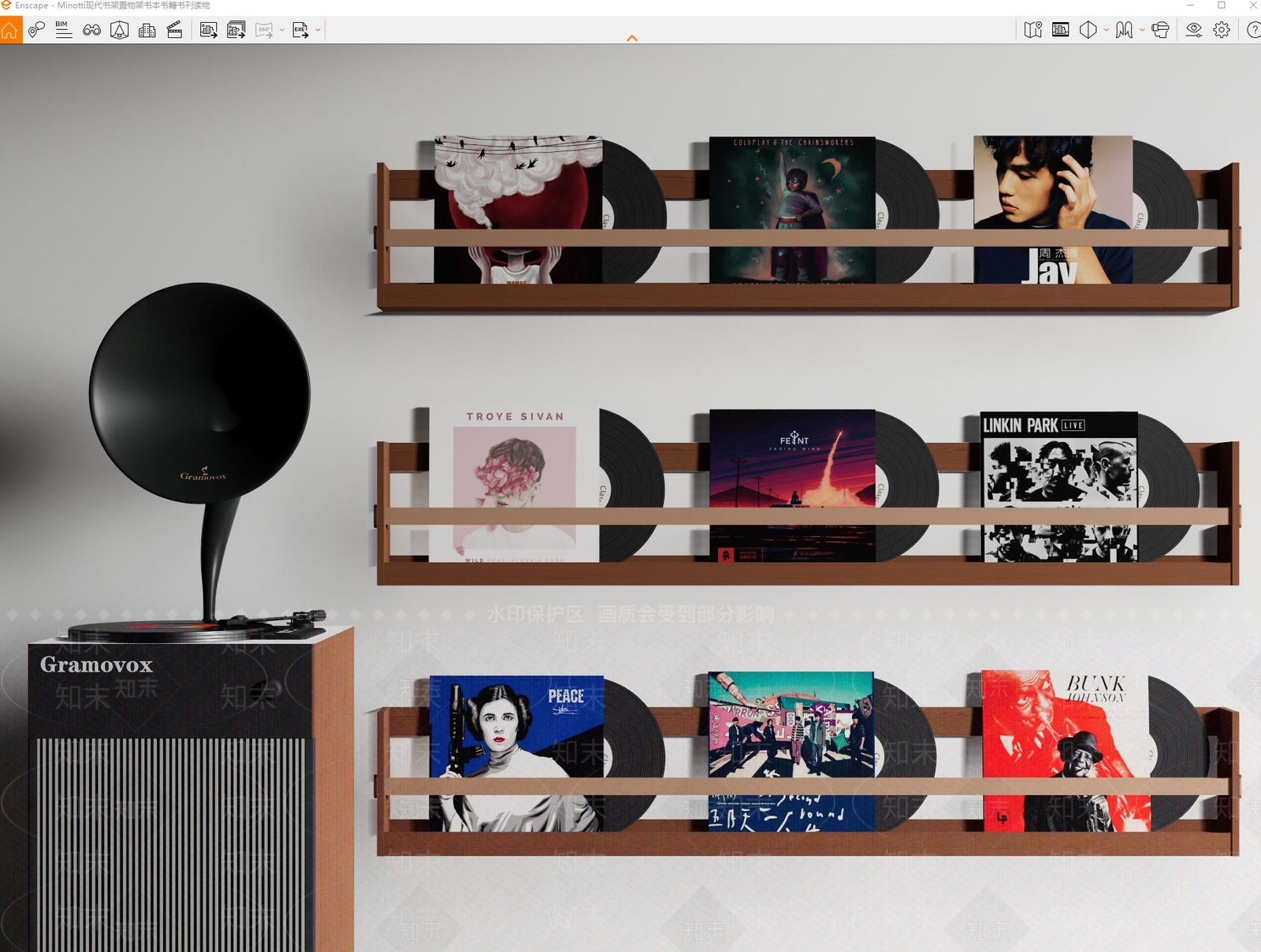Click the single Screenshot export icon
The width and height of the screenshot is (1261, 952).
pyautogui.click(x=208, y=30)
